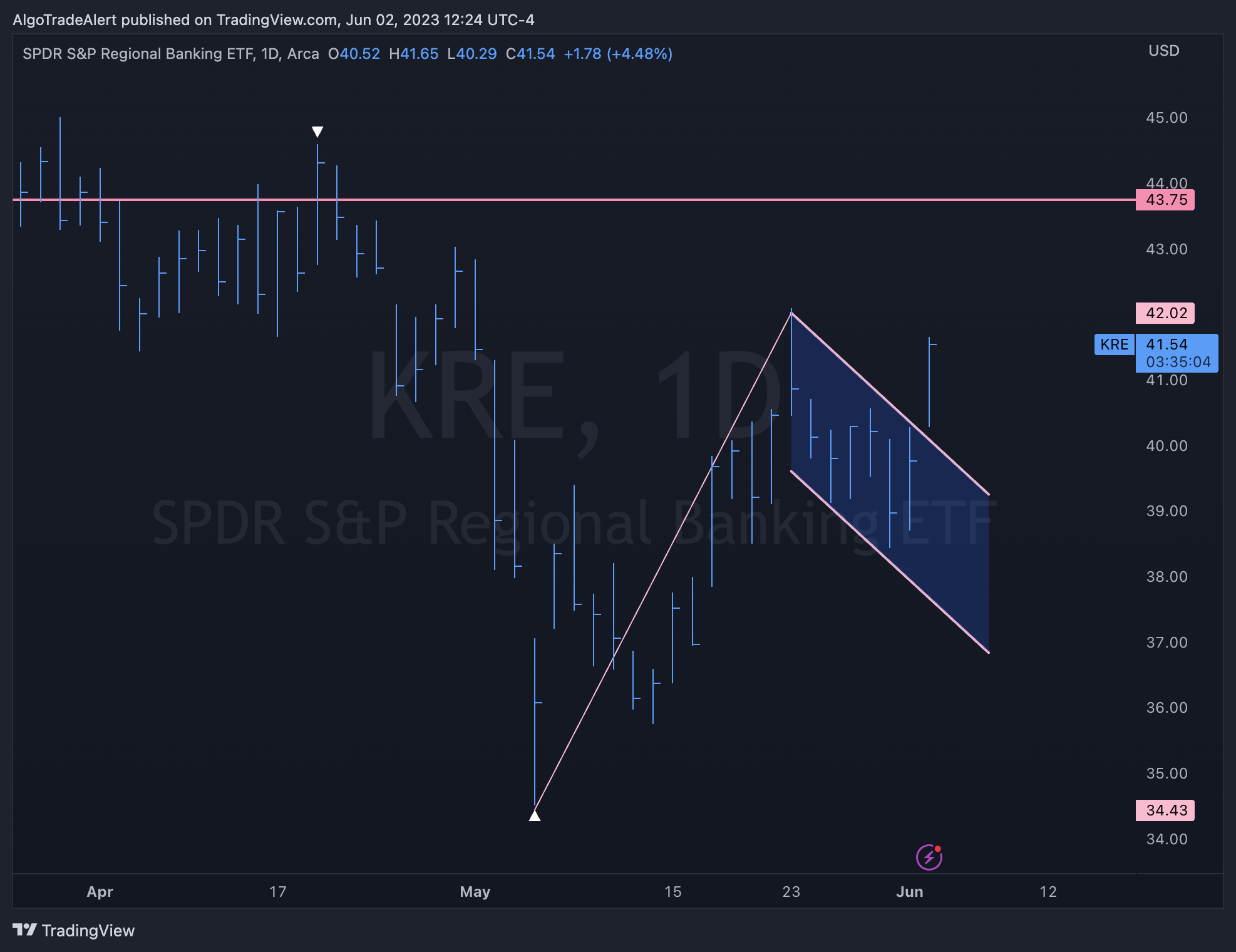Viewport: 1236px width, 952px height.
Task: Click the open value O40.52
Action: [x=354, y=54]
